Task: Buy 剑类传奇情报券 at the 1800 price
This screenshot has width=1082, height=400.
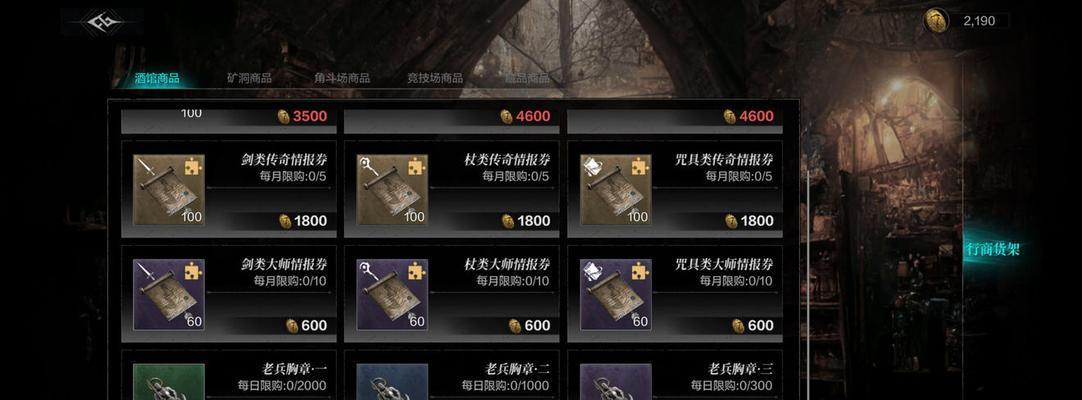Action: click(304, 221)
